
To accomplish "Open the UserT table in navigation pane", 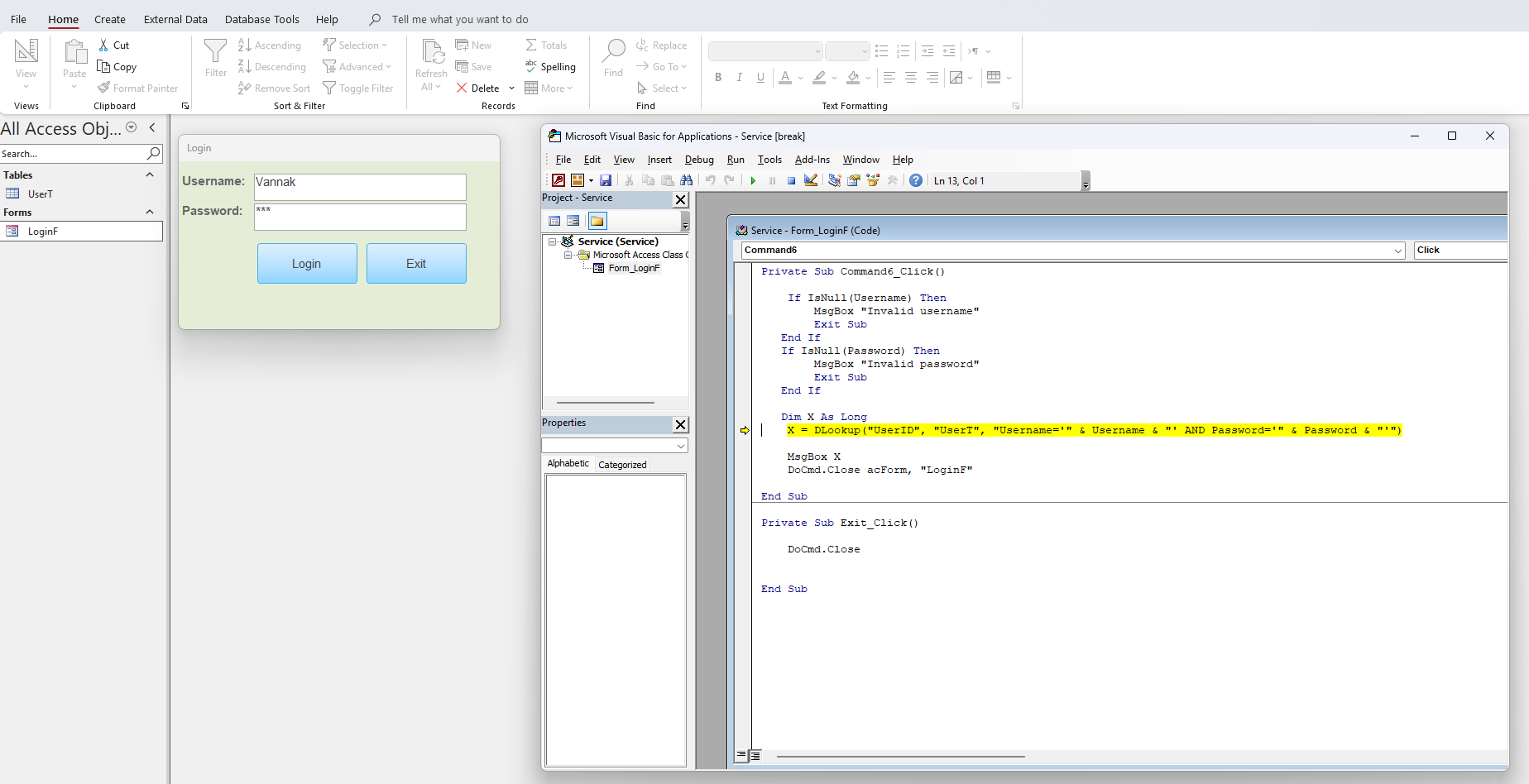I will tap(81, 194).
